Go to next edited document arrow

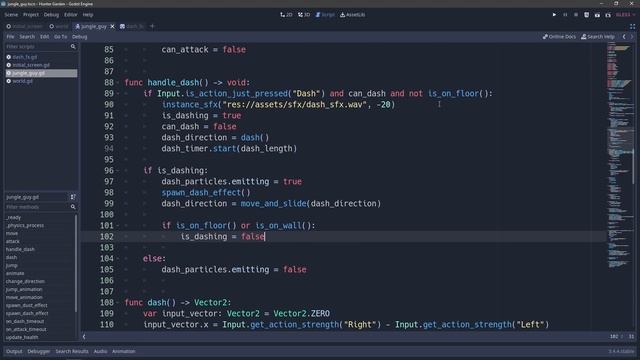pyautogui.click(x=632, y=37)
